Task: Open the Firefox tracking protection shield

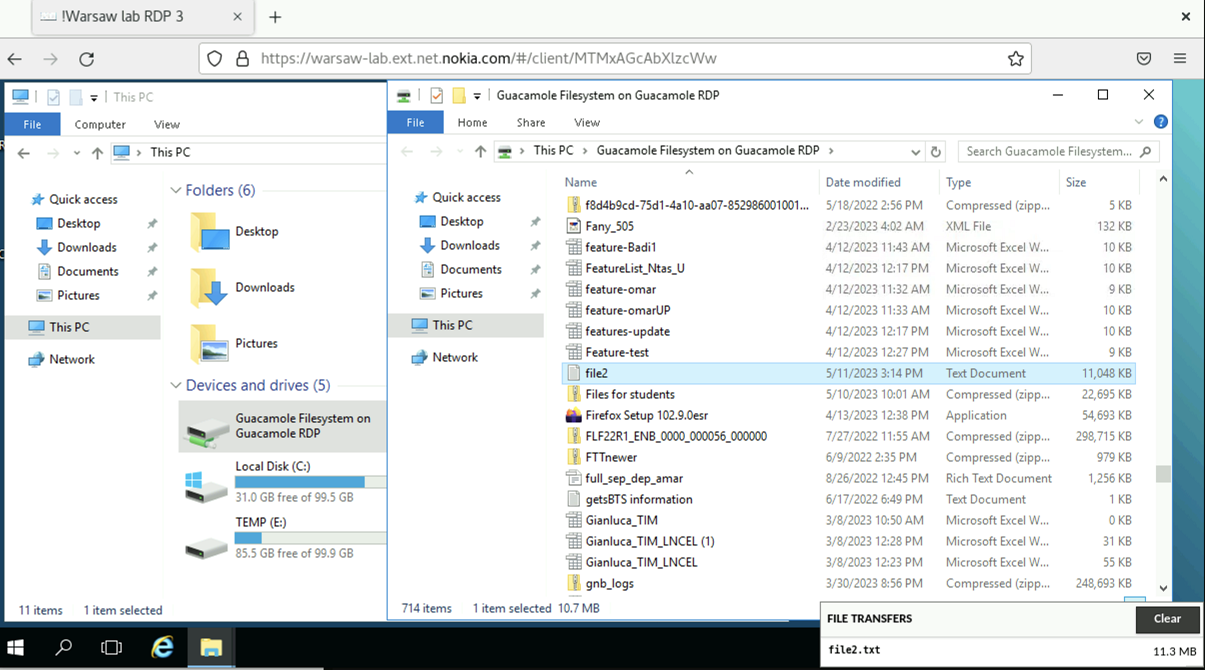Action: tap(215, 59)
